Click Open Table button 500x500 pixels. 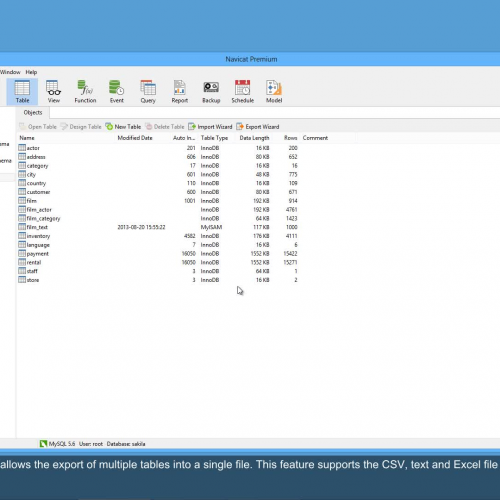(x=38, y=127)
